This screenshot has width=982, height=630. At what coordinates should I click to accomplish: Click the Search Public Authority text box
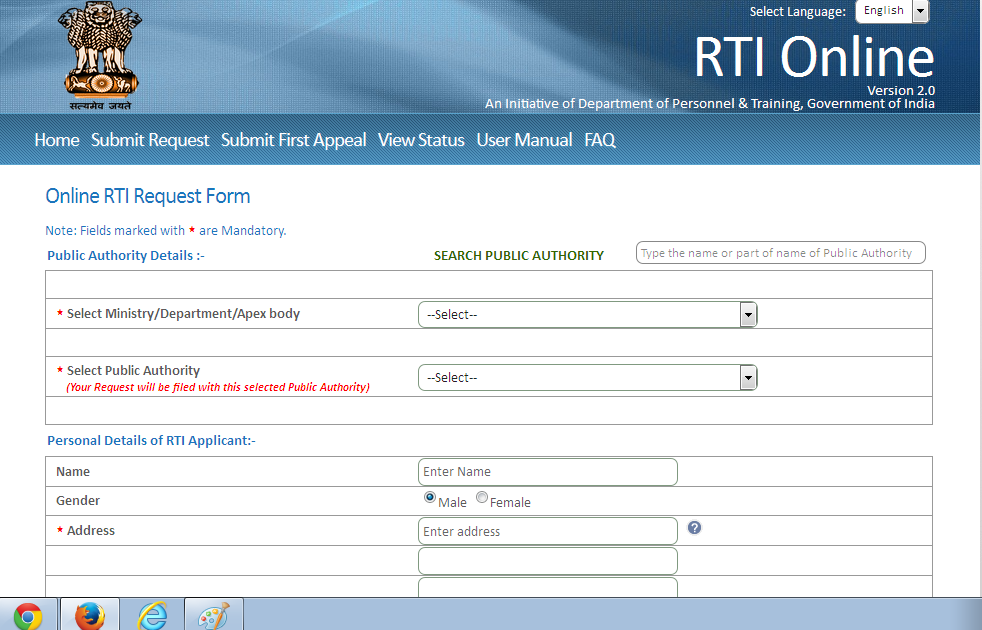click(x=780, y=252)
